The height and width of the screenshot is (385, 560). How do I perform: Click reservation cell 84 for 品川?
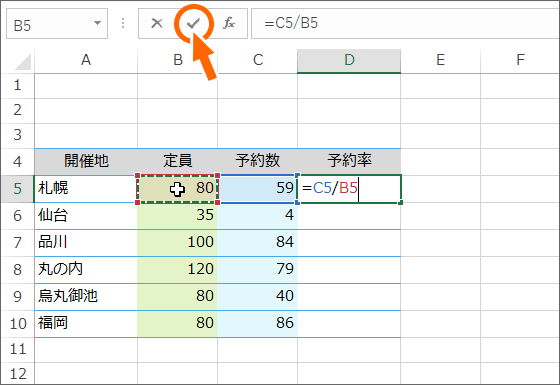(258, 243)
